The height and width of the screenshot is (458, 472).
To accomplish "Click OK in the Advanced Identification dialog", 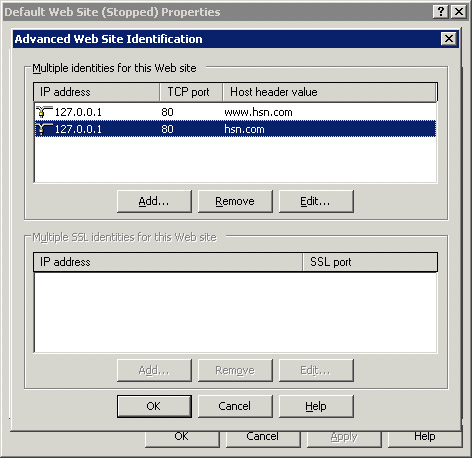I will click(154, 406).
